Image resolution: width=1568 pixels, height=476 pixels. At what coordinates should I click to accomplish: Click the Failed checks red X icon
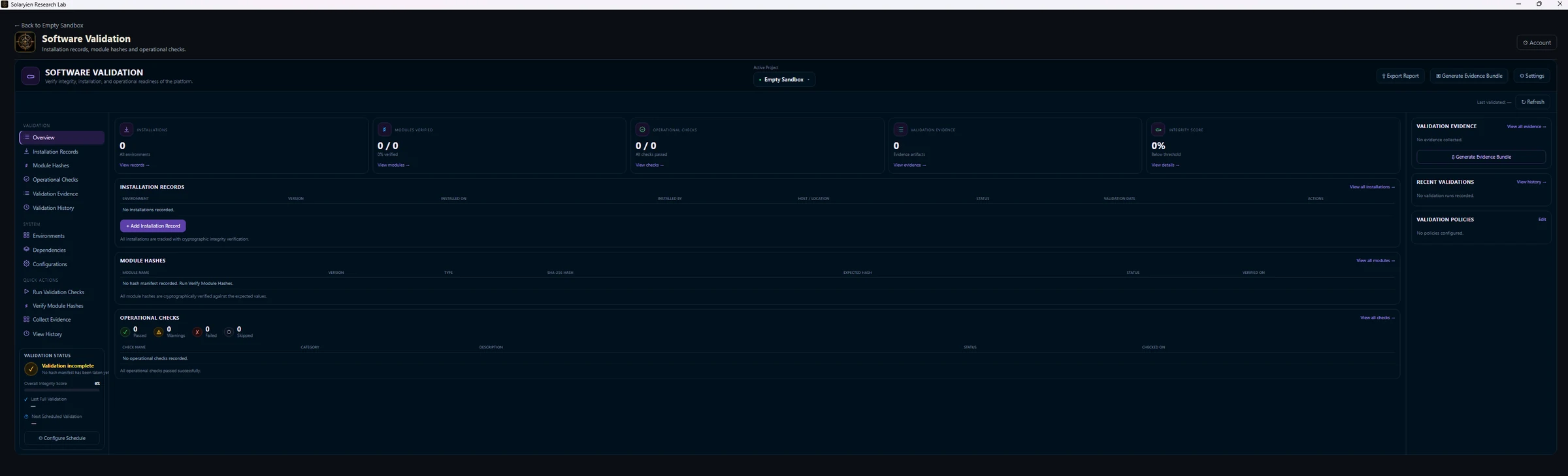click(197, 332)
